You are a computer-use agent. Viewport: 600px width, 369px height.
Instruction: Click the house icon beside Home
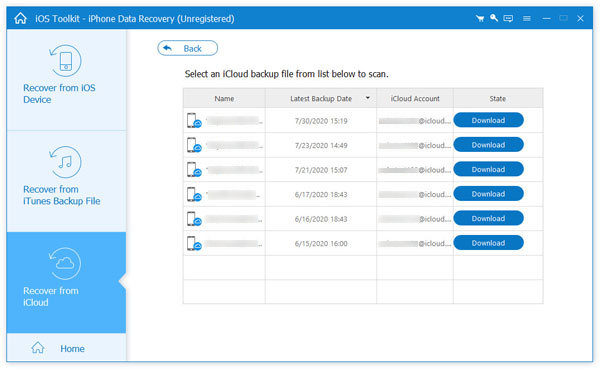click(x=38, y=348)
